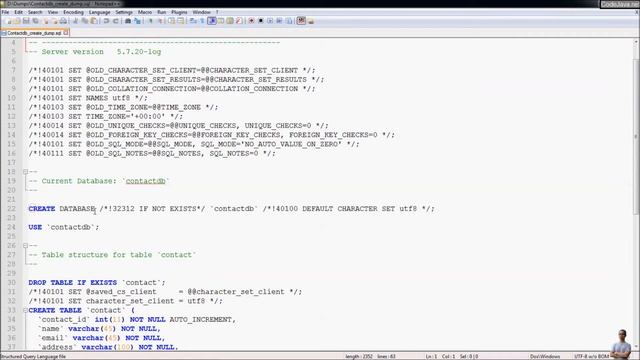Click the UTF-8 w/o BOM status field
The image size is (640, 360).
[591, 356]
